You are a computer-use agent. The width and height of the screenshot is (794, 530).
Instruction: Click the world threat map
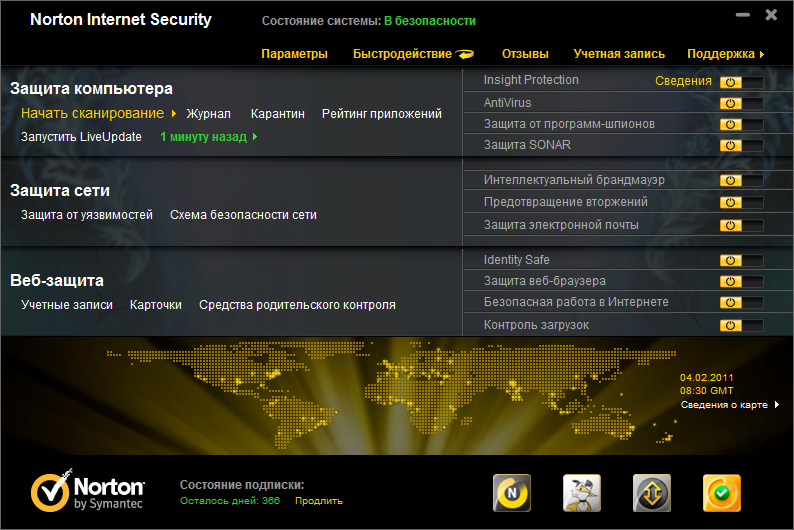(391, 395)
